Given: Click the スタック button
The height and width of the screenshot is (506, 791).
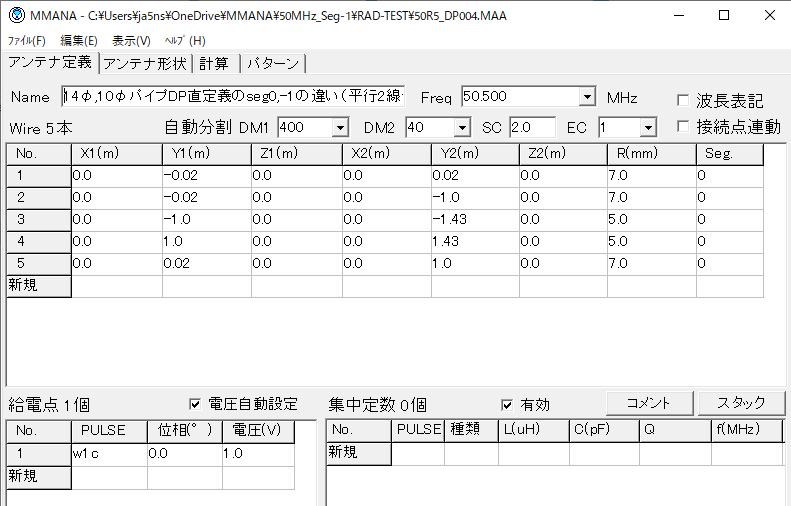Looking at the screenshot, I should tap(740, 402).
